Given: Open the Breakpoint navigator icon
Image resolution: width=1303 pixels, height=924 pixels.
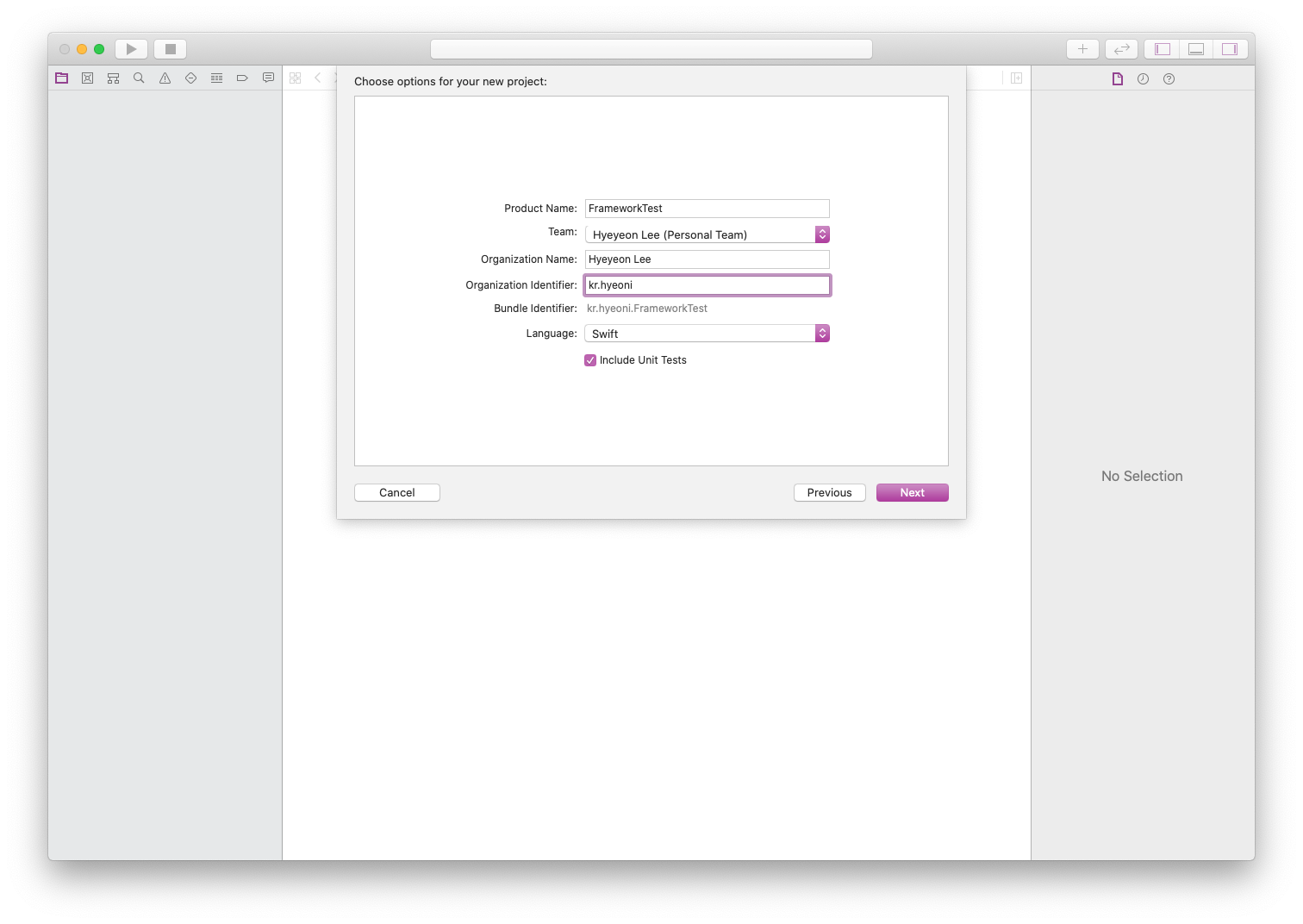Looking at the screenshot, I should click(242, 78).
